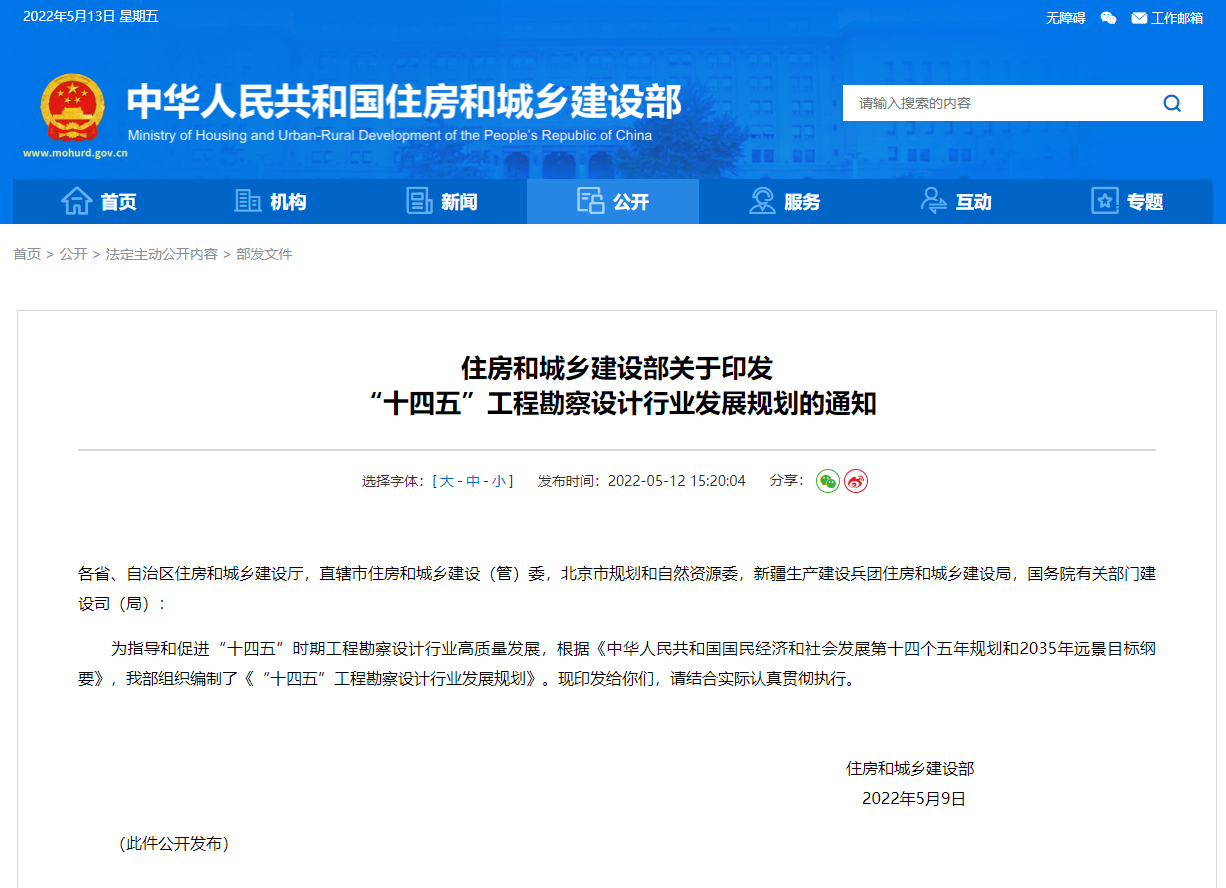Click the search magnifier icon
The width and height of the screenshot is (1226, 888).
[x=1172, y=103]
